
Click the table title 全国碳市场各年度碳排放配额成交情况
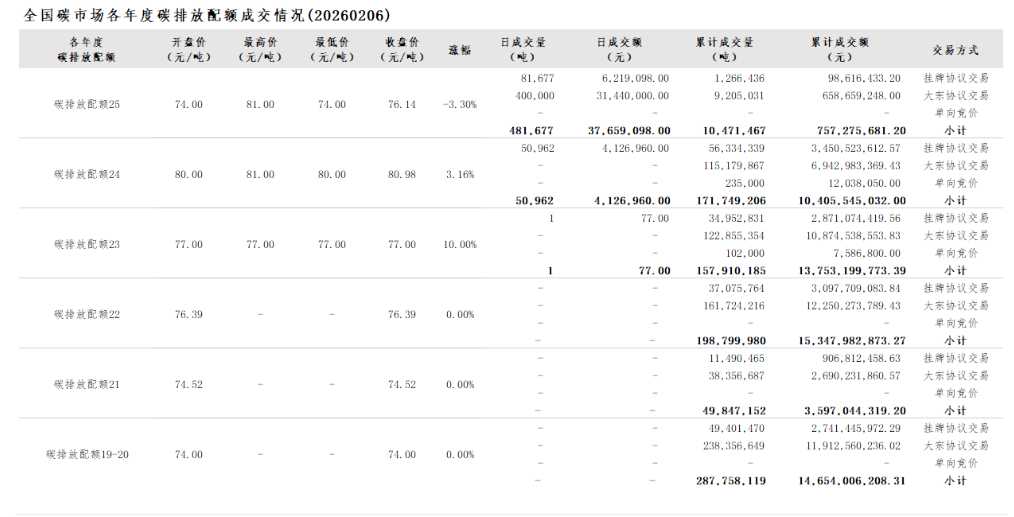(206, 16)
